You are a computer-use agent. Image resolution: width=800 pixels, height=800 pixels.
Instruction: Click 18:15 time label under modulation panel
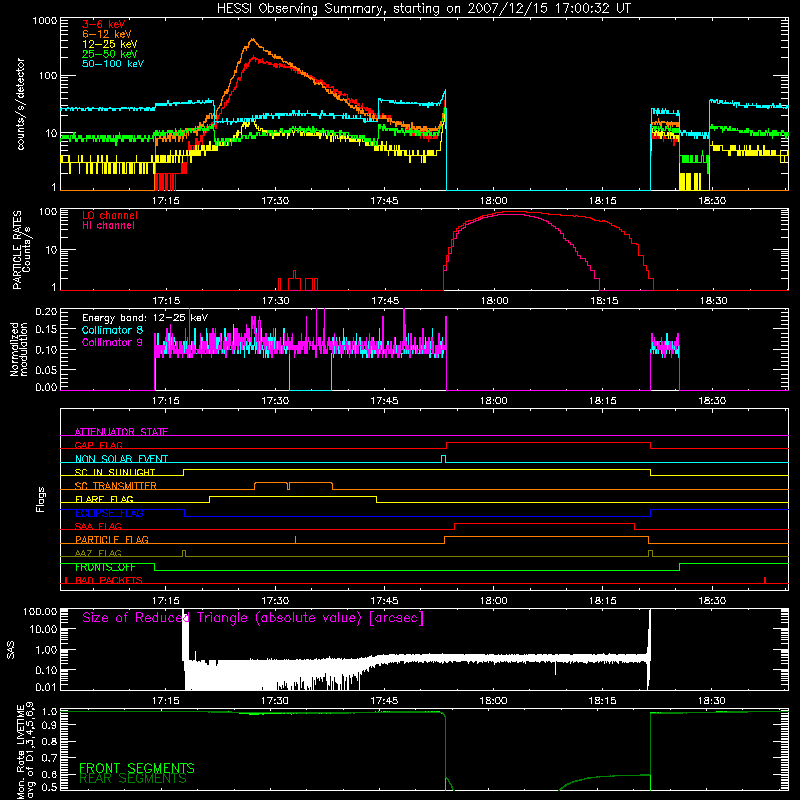(x=603, y=401)
